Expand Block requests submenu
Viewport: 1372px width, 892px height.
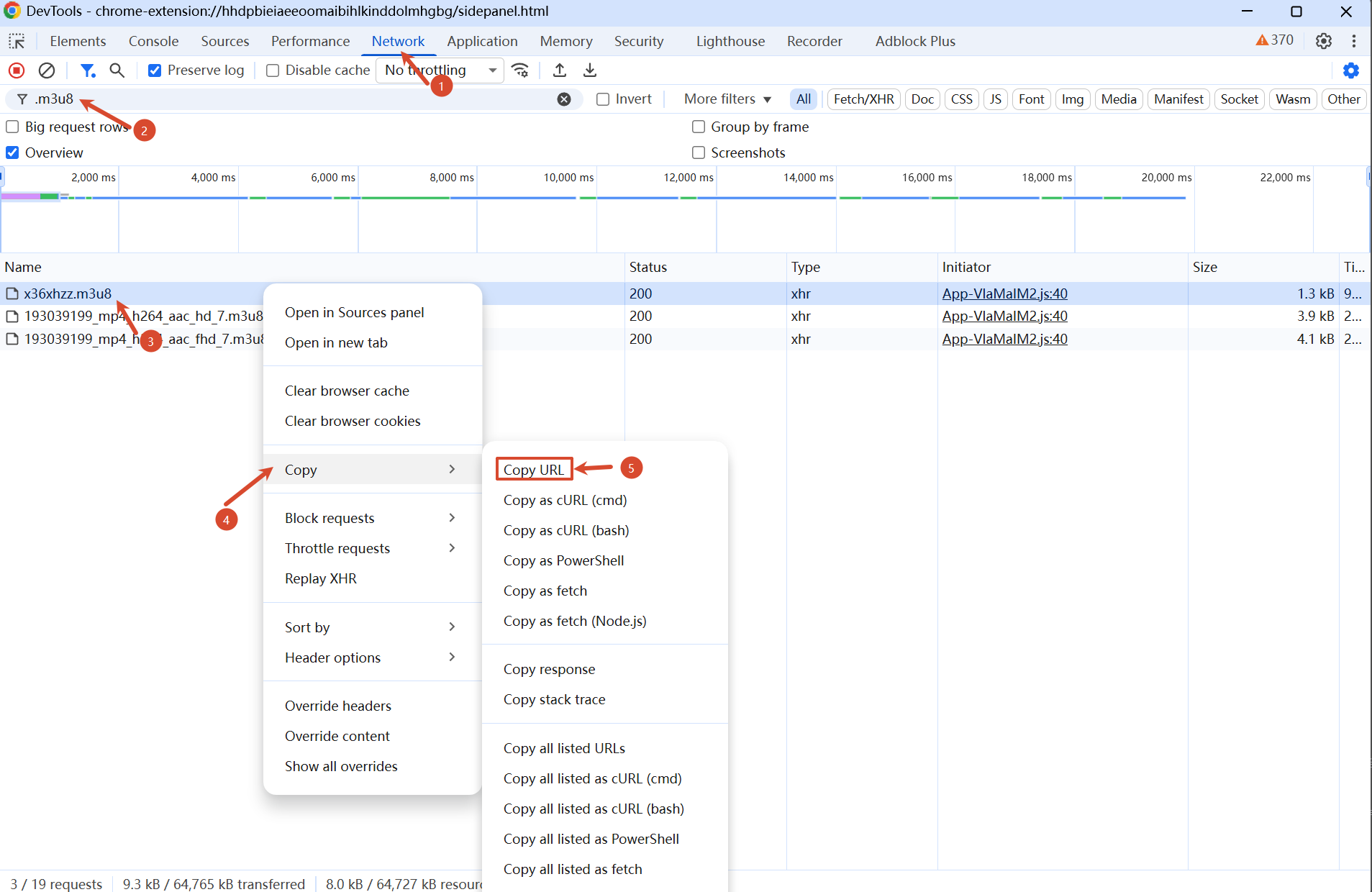point(372,518)
